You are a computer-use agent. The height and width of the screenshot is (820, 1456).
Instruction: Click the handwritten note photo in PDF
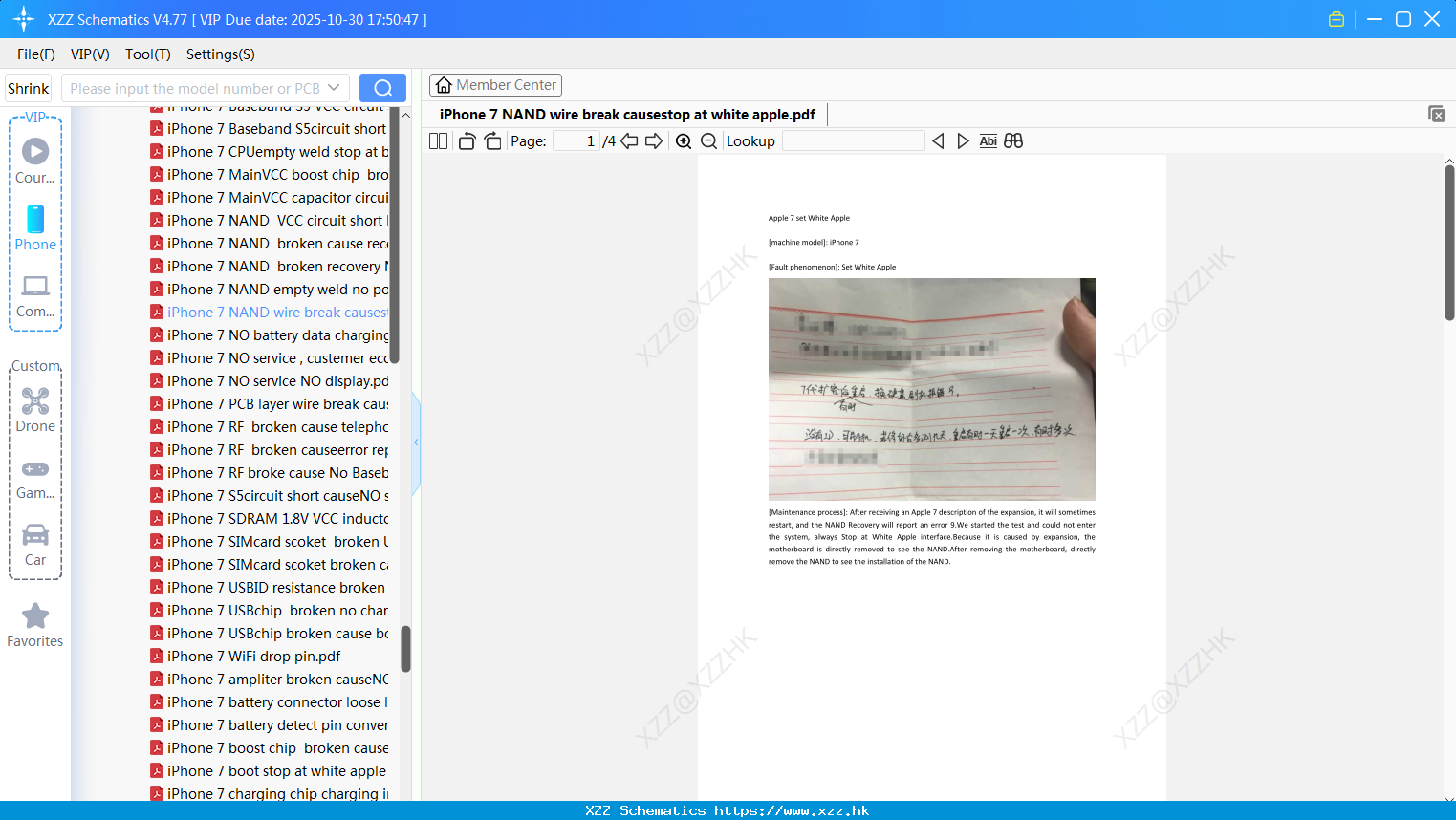(932, 389)
